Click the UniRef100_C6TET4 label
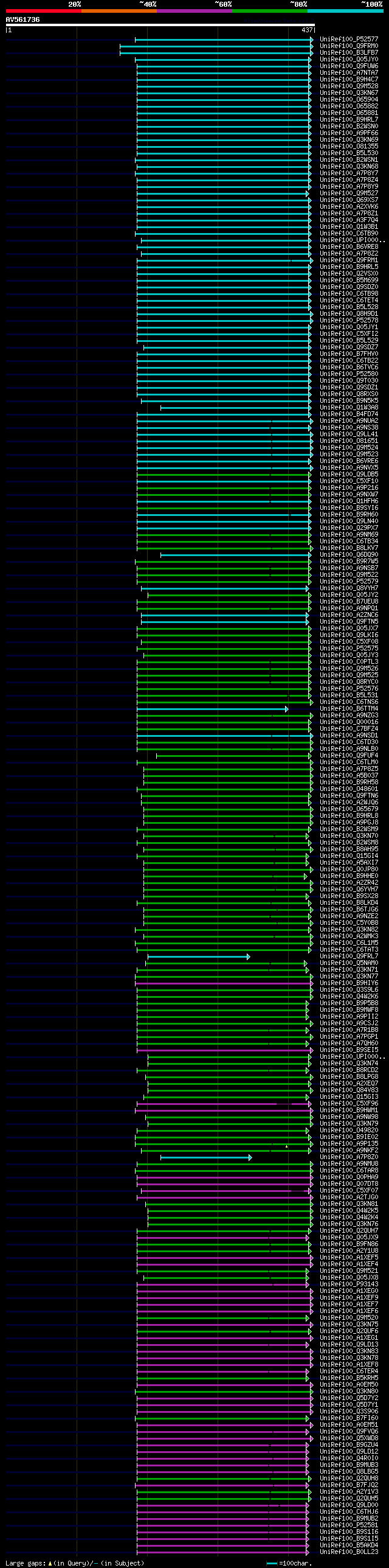Screen dimensions: 389x1568 click(349, 300)
